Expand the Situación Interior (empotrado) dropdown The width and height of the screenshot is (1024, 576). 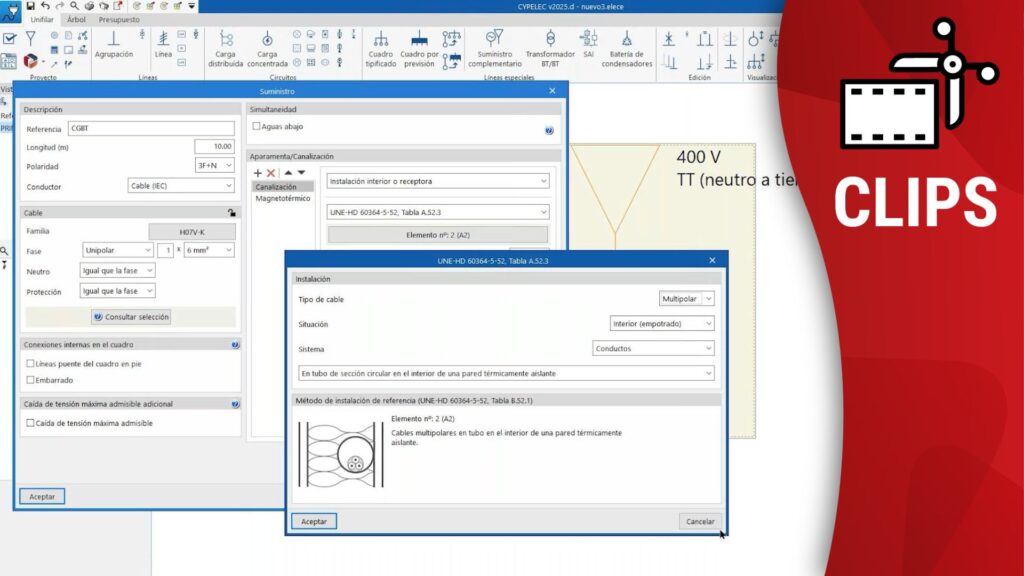[662, 324]
